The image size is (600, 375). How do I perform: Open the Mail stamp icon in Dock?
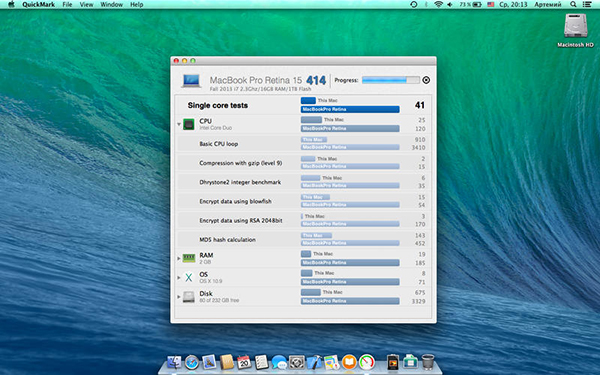[209, 362]
